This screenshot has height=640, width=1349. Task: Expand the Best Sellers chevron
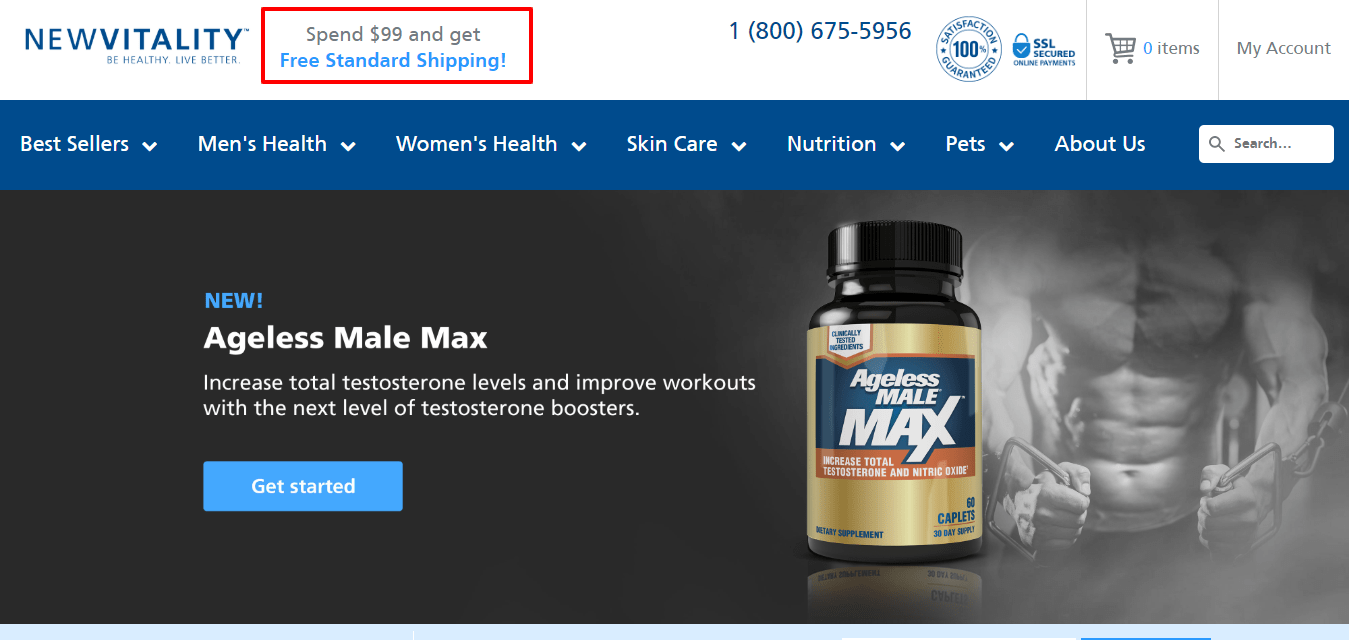[x=150, y=146]
